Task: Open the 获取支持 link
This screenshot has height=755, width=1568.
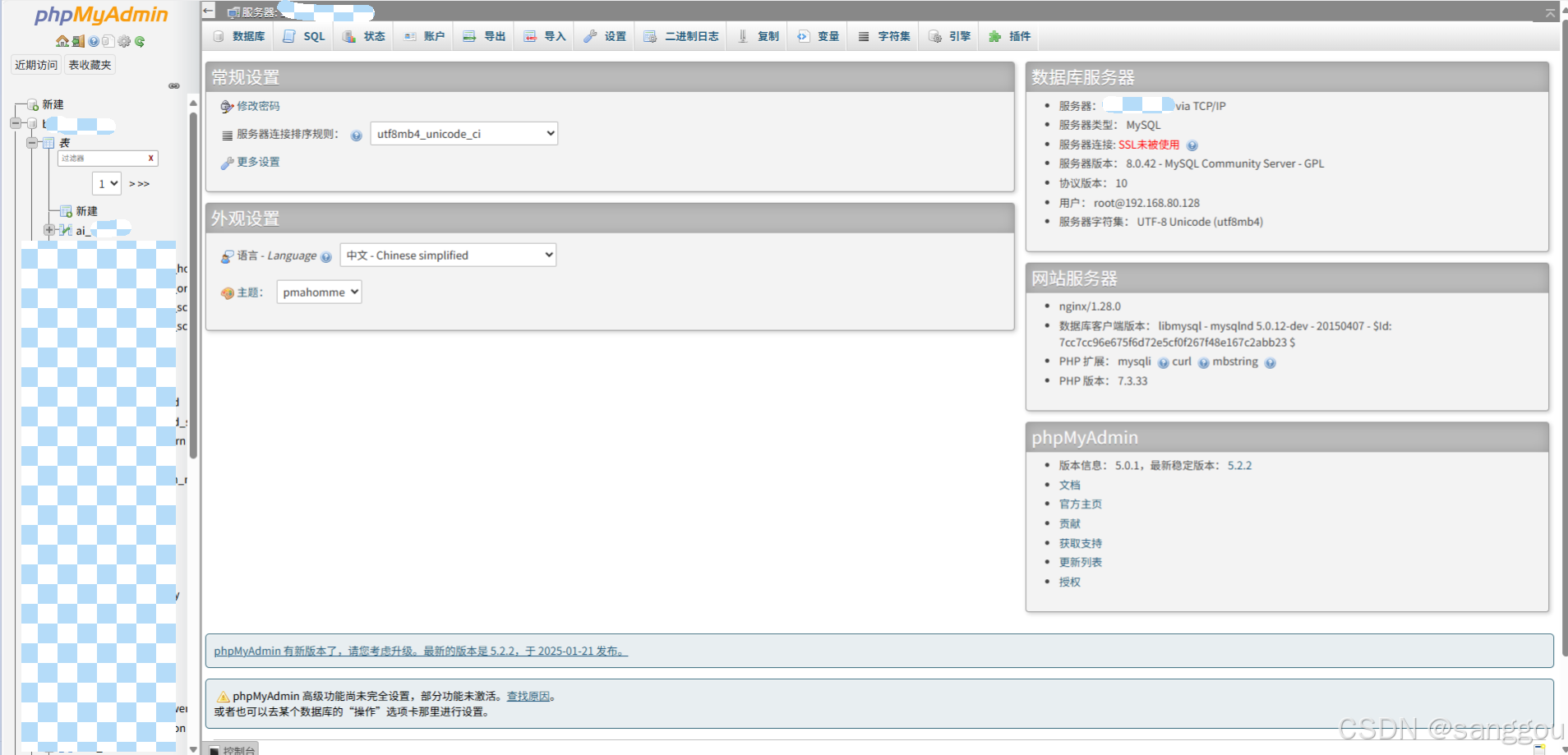Action: [1080, 543]
